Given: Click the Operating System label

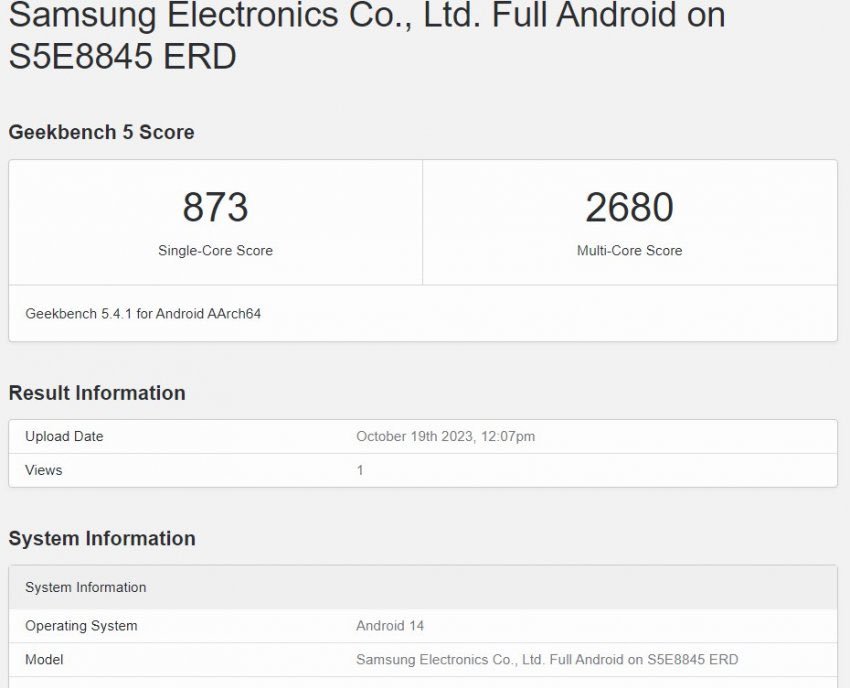Looking at the screenshot, I should click(x=81, y=626).
